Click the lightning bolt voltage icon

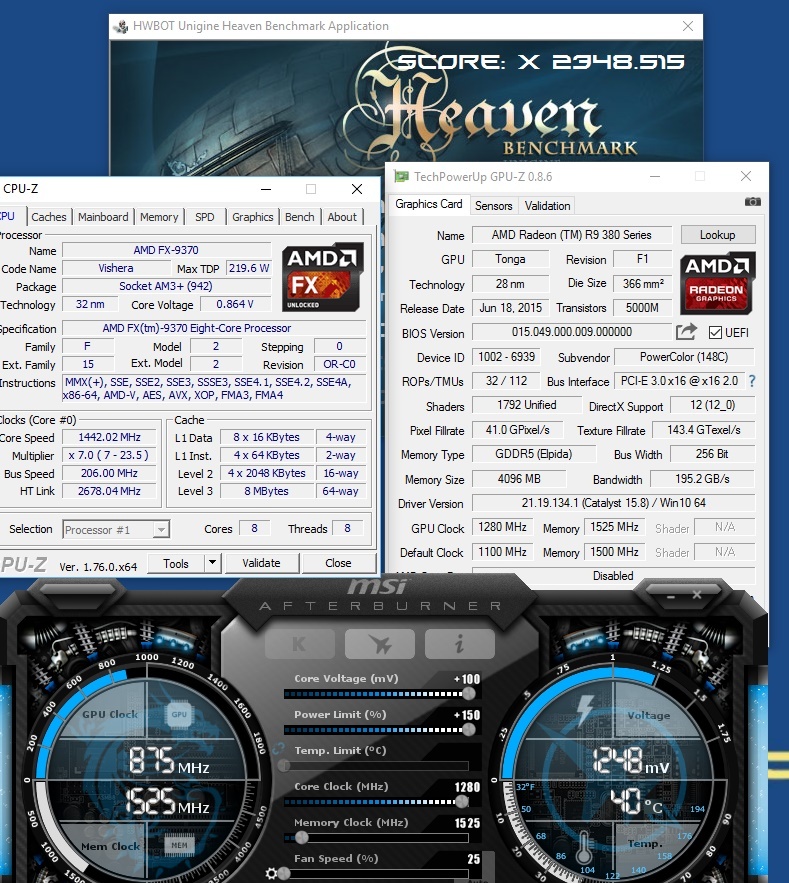click(586, 710)
